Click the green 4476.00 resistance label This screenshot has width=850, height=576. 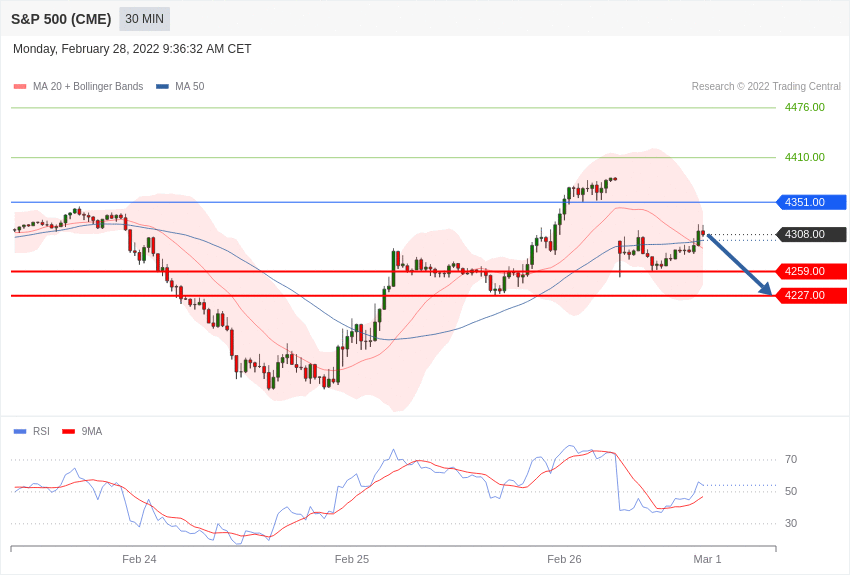pyautogui.click(x=804, y=107)
